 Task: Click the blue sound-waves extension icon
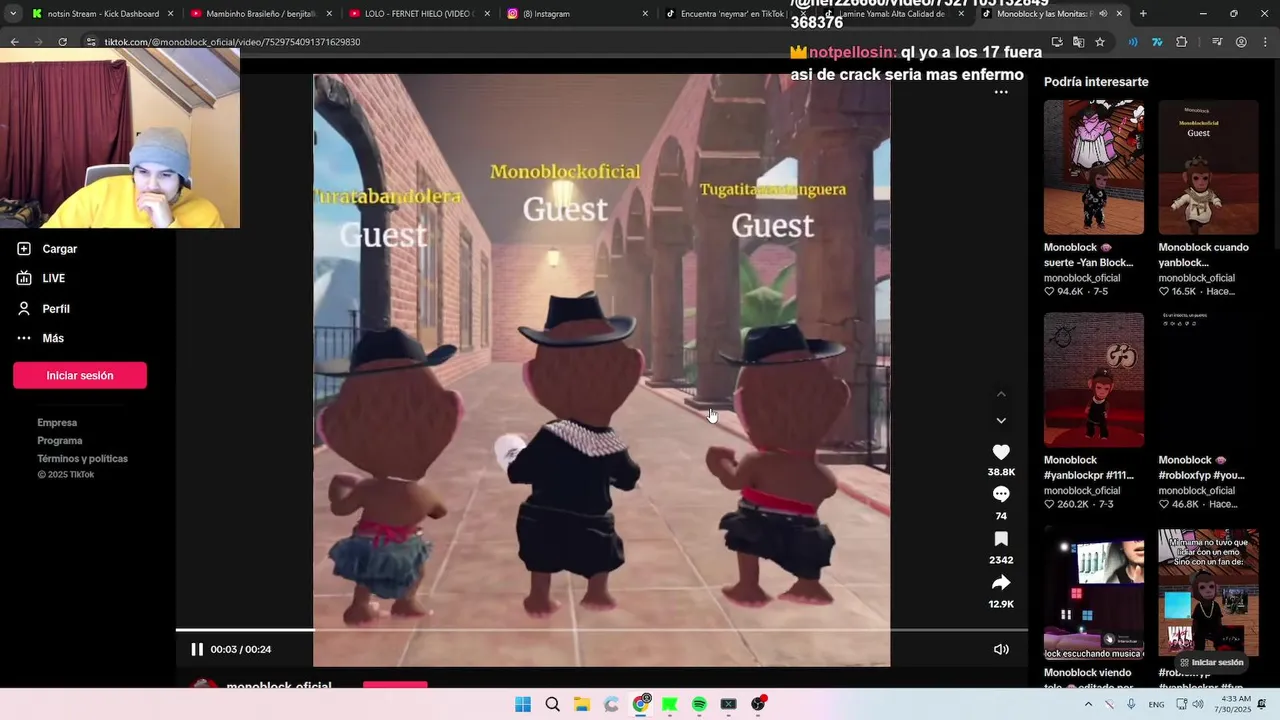pyautogui.click(x=1133, y=42)
